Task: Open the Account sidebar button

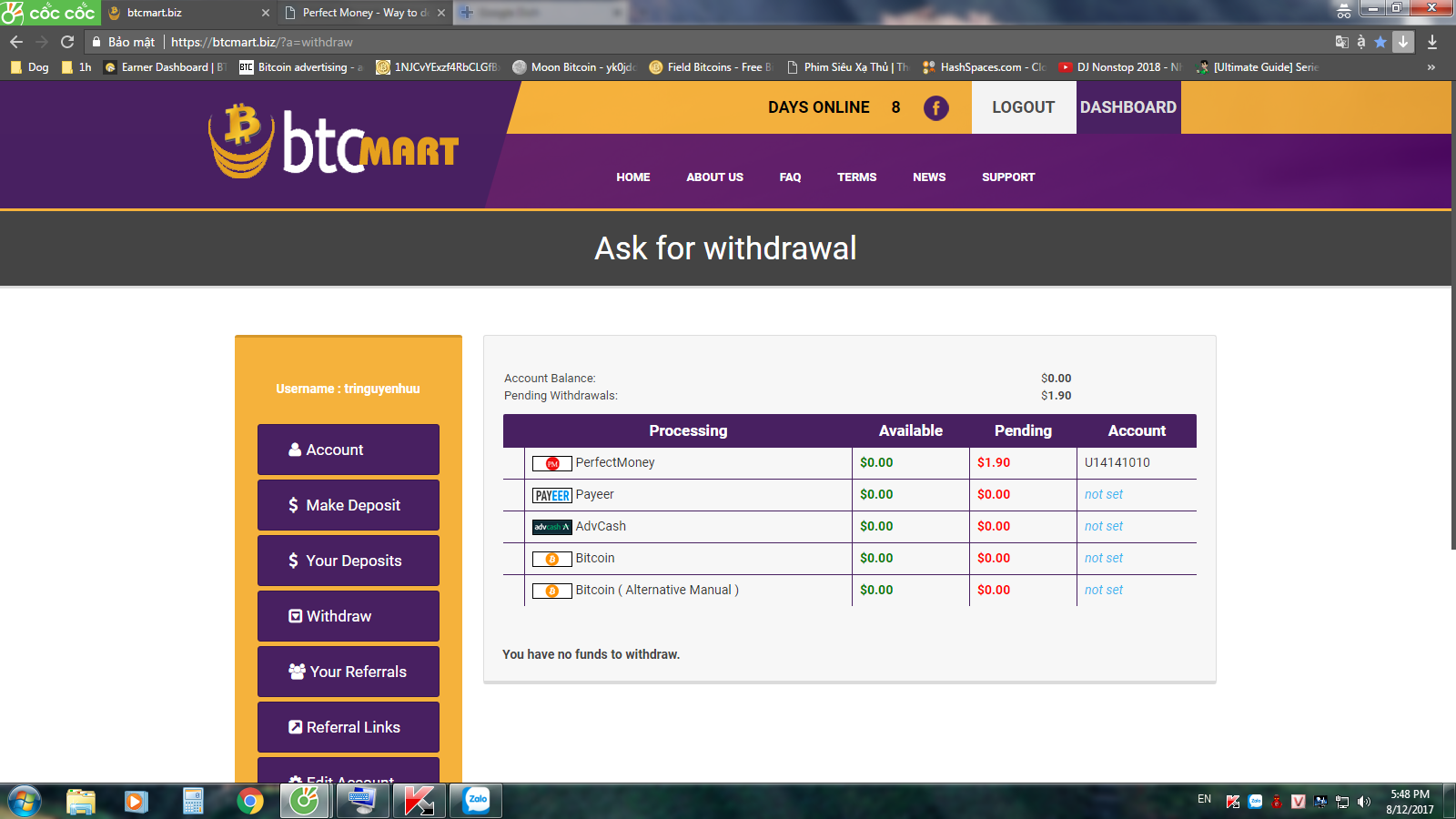Action: (349, 450)
